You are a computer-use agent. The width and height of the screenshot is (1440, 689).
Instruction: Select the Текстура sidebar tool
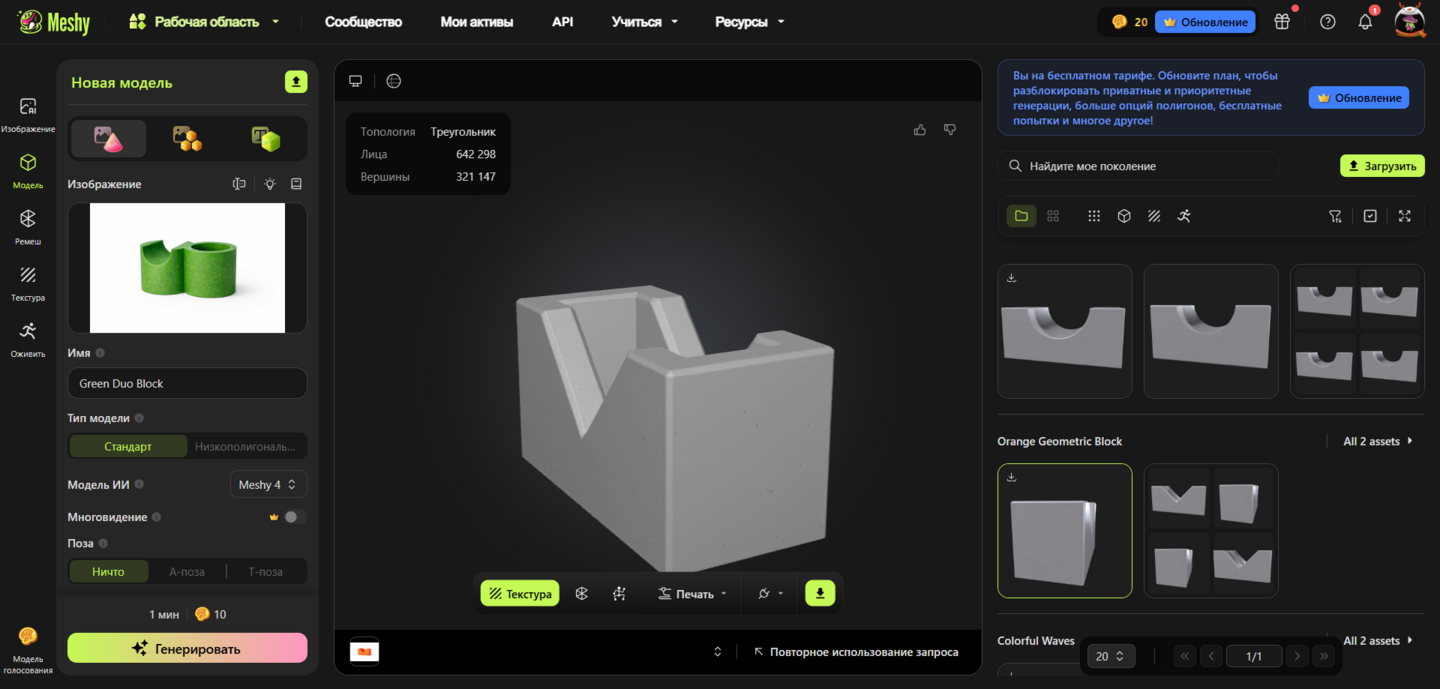[x=28, y=282]
